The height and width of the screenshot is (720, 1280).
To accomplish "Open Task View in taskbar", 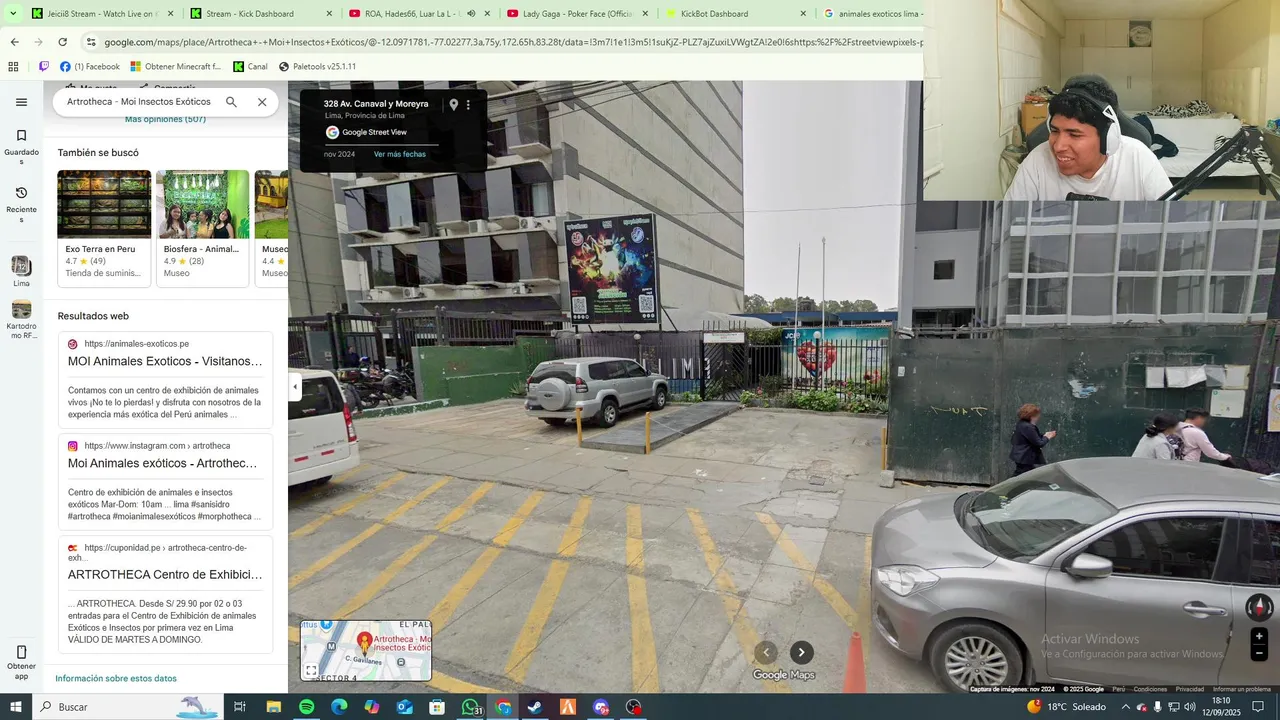I will (240, 707).
